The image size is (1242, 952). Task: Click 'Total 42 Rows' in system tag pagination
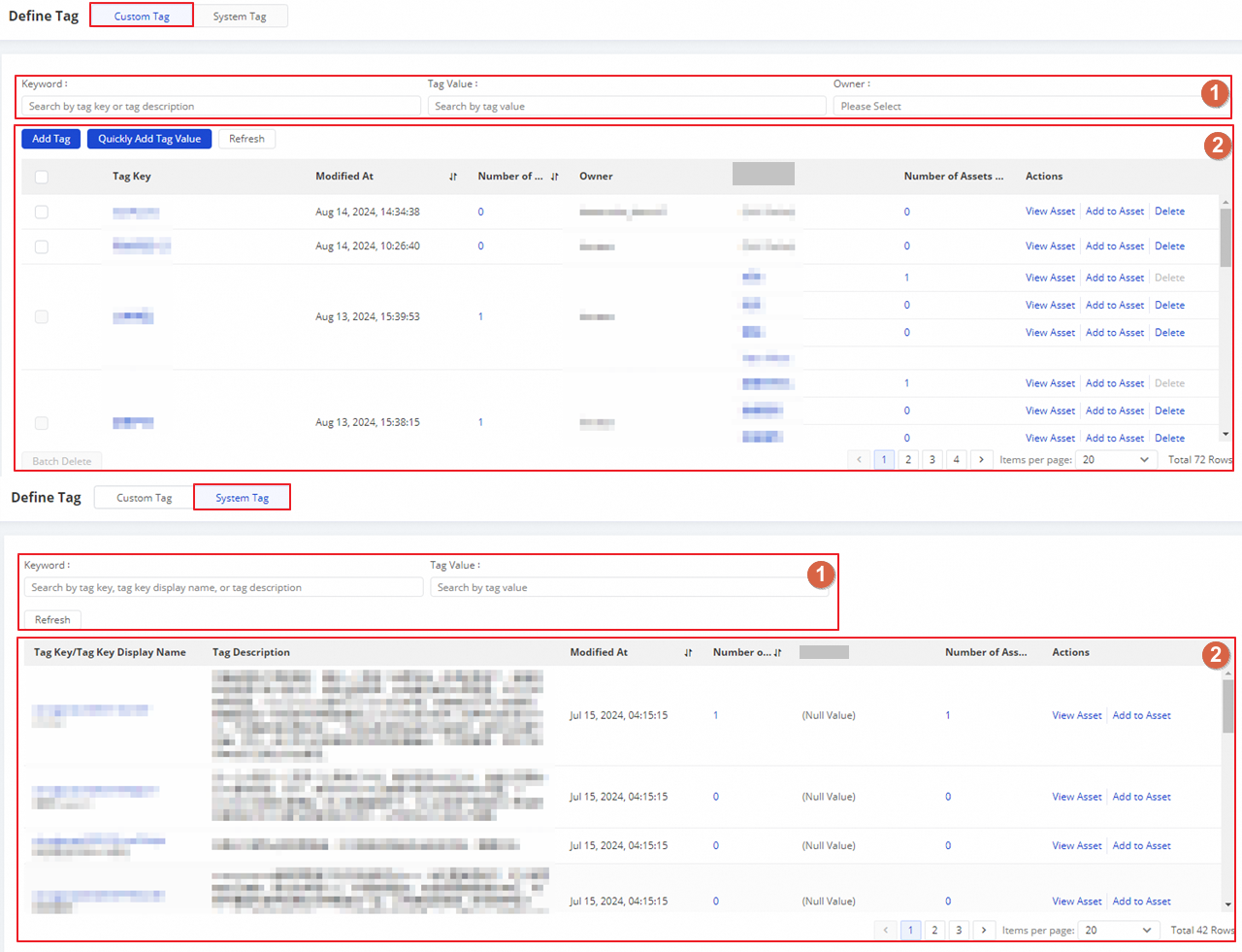[1202, 930]
